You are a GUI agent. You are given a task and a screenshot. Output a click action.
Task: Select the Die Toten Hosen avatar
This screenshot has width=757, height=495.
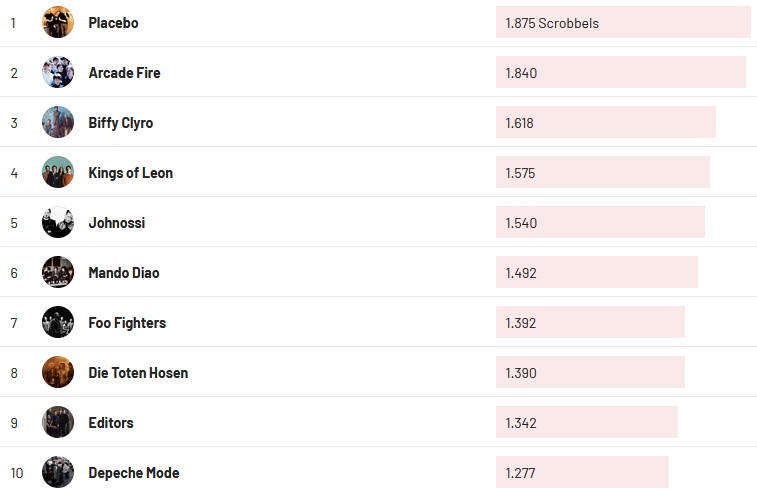(x=58, y=372)
